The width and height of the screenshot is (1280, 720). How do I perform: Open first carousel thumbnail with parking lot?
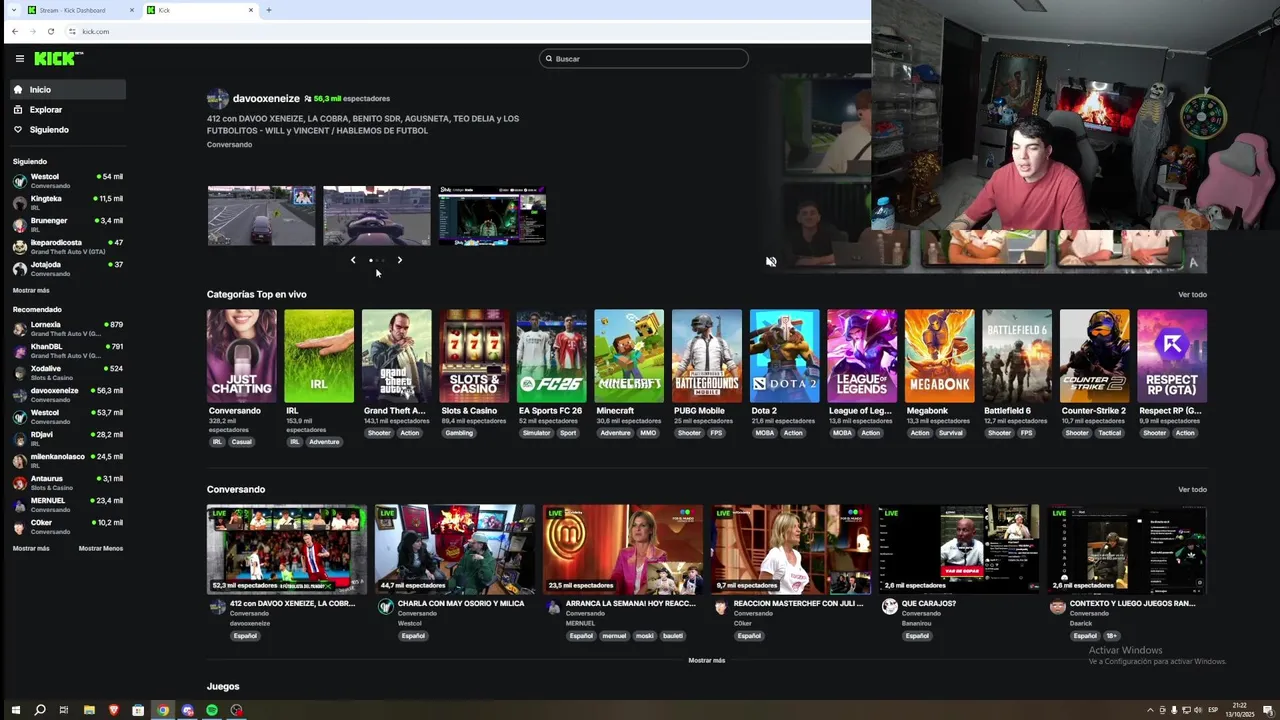pyautogui.click(x=261, y=216)
